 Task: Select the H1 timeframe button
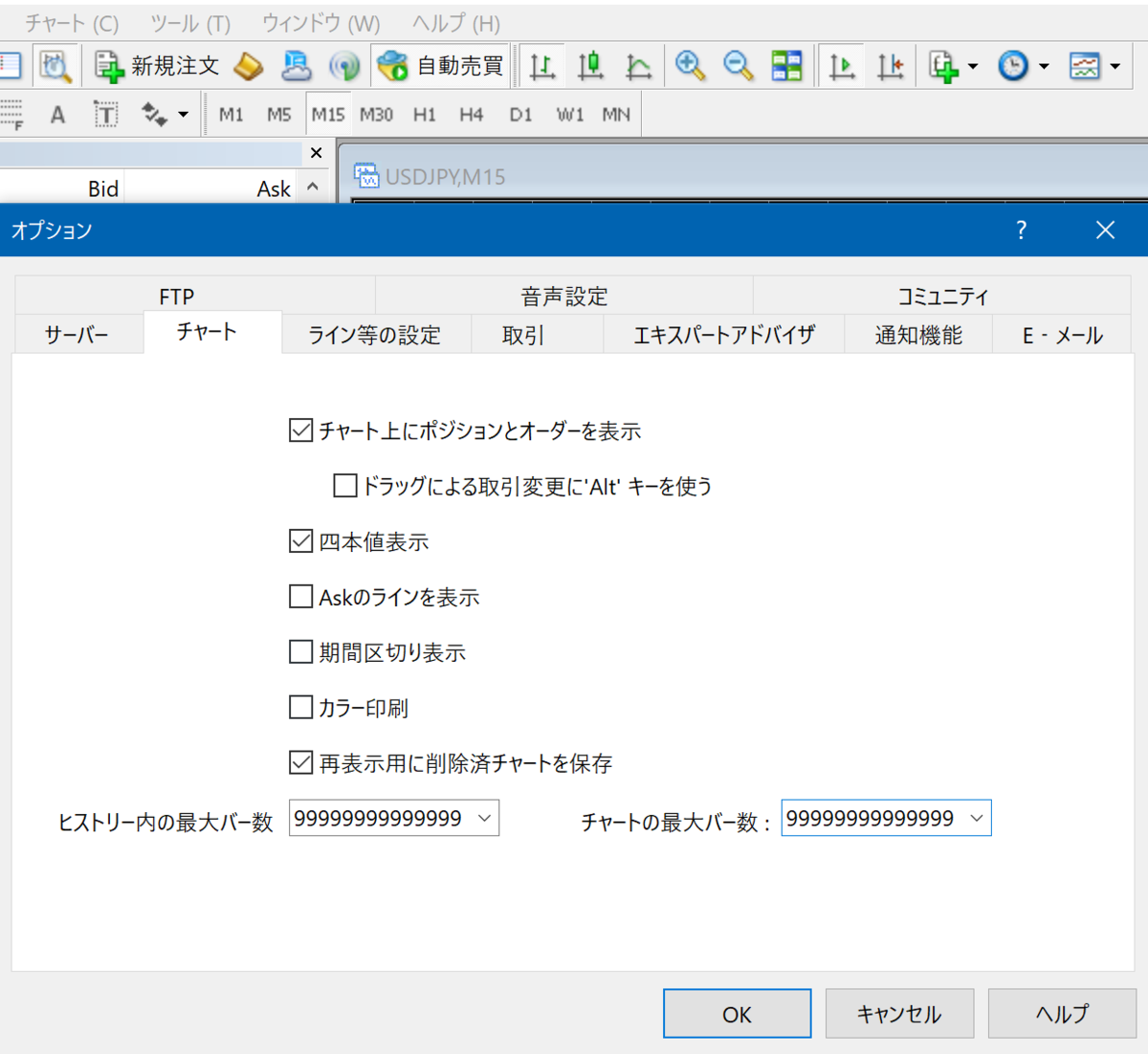coord(425,115)
